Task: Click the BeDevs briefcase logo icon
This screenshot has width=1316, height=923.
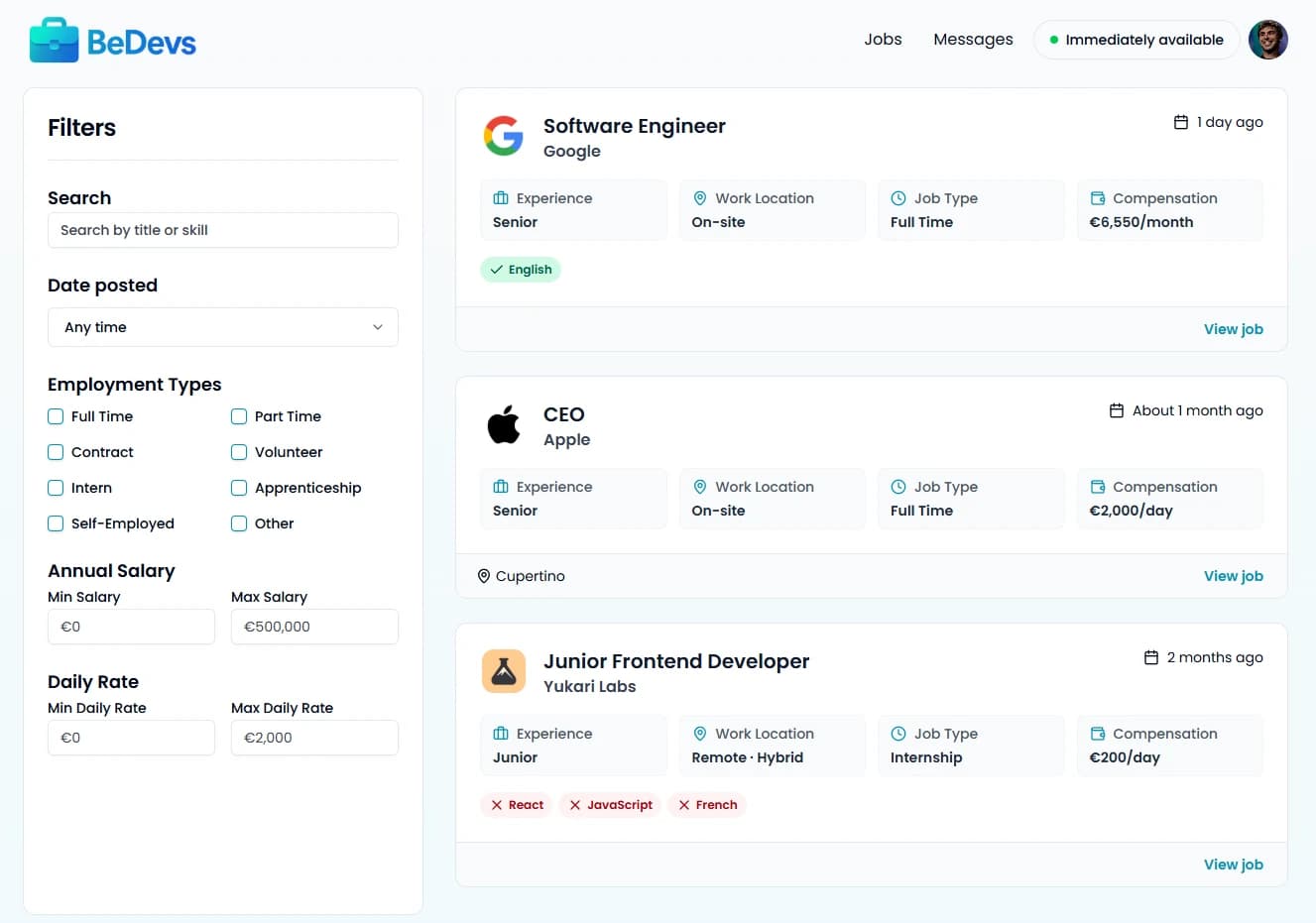Action: [54, 41]
